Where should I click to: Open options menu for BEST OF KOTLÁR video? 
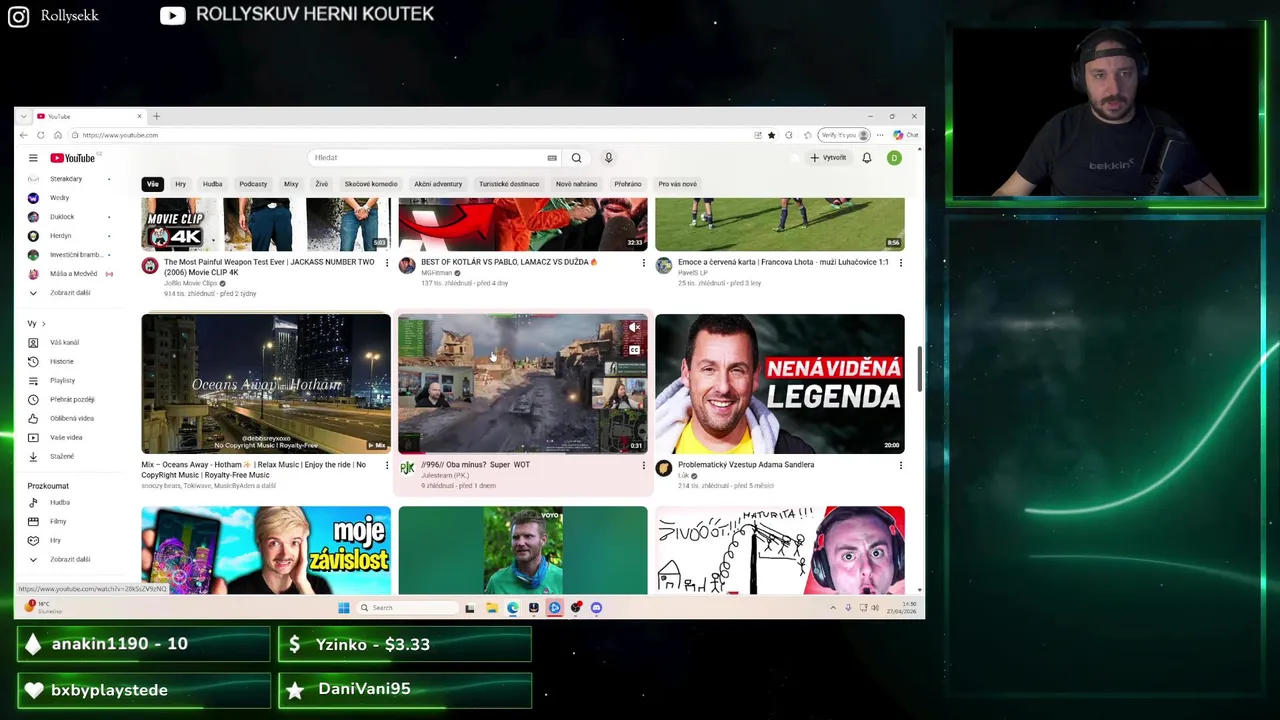643,263
